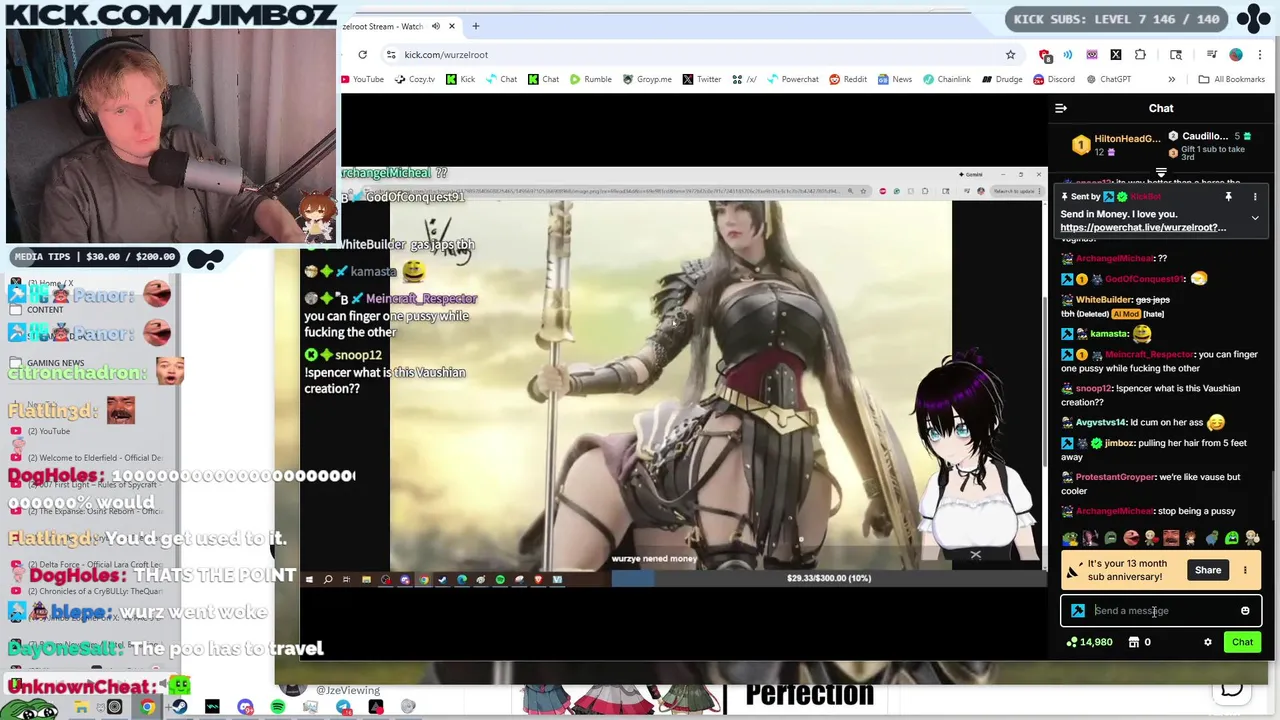Mute audio on the Wurzelroot tab

[x=435, y=26]
